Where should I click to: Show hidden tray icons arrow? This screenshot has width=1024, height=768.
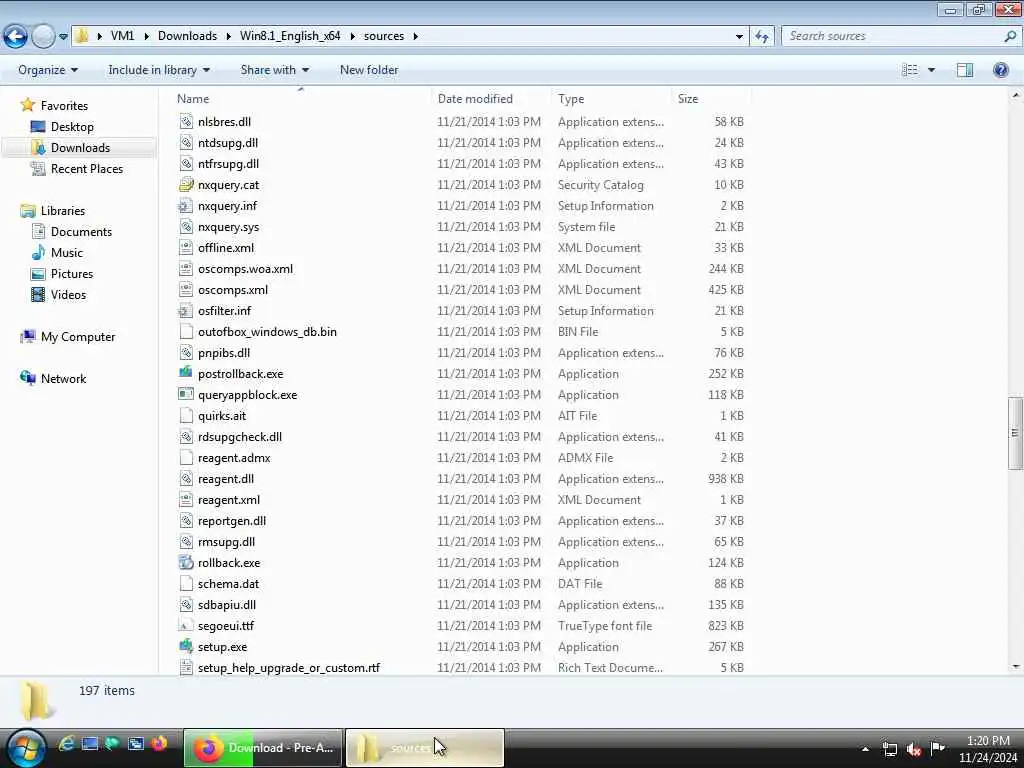pos(865,749)
